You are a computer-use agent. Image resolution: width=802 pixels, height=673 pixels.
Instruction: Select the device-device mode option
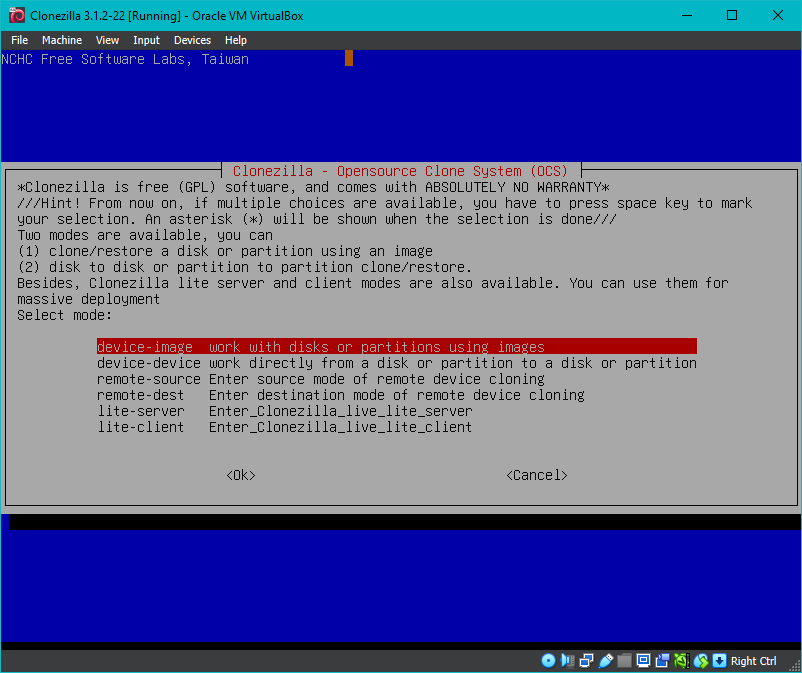tap(396, 363)
